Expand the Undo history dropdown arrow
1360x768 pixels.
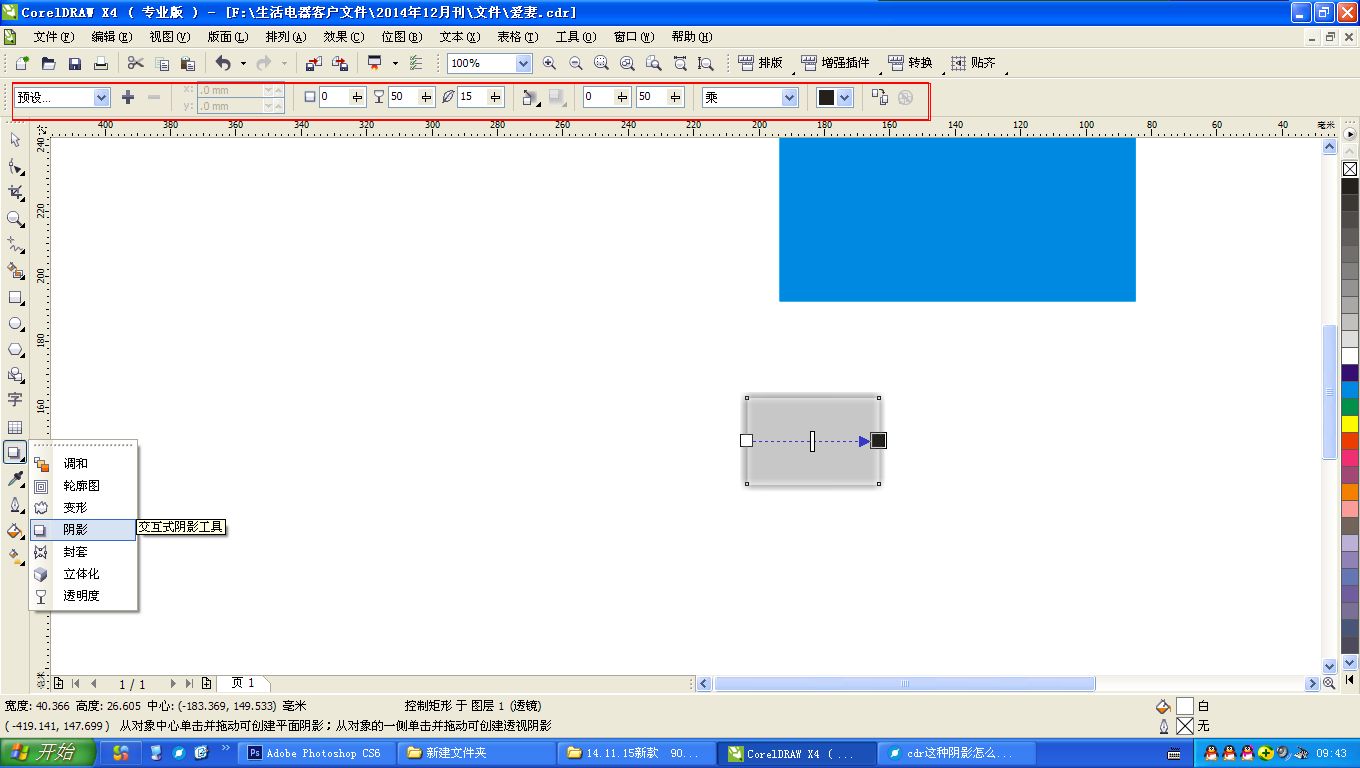(x=243, y=63)
